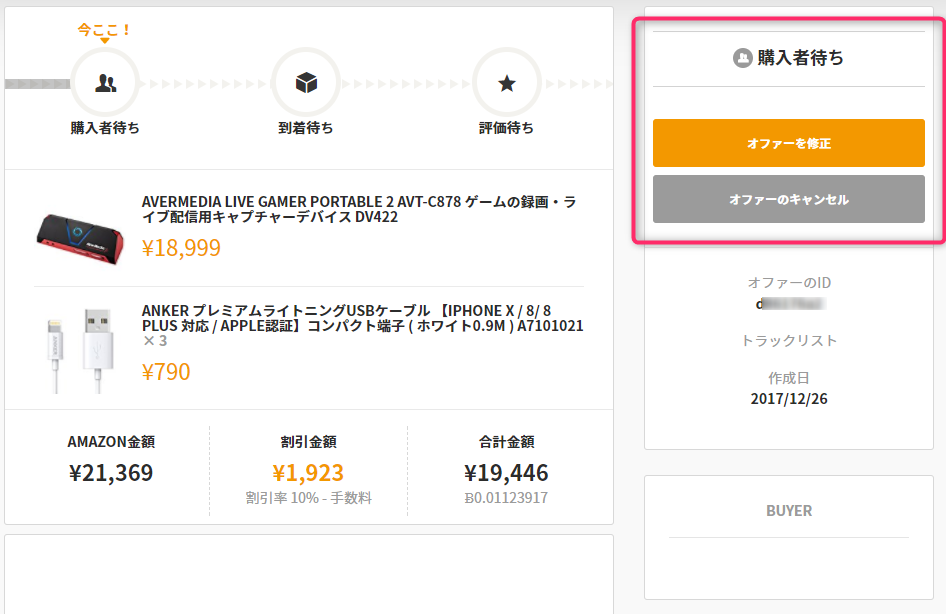Screen dimensions: 946x614
Task: Click the 今ここ! current step marker
Action: 105,29
